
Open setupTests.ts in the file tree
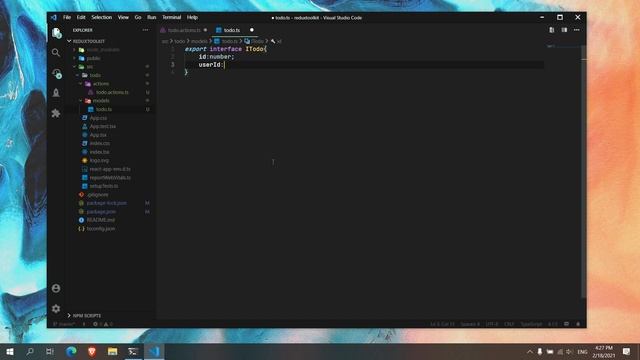pyautogui.click(x=104, y=186)
